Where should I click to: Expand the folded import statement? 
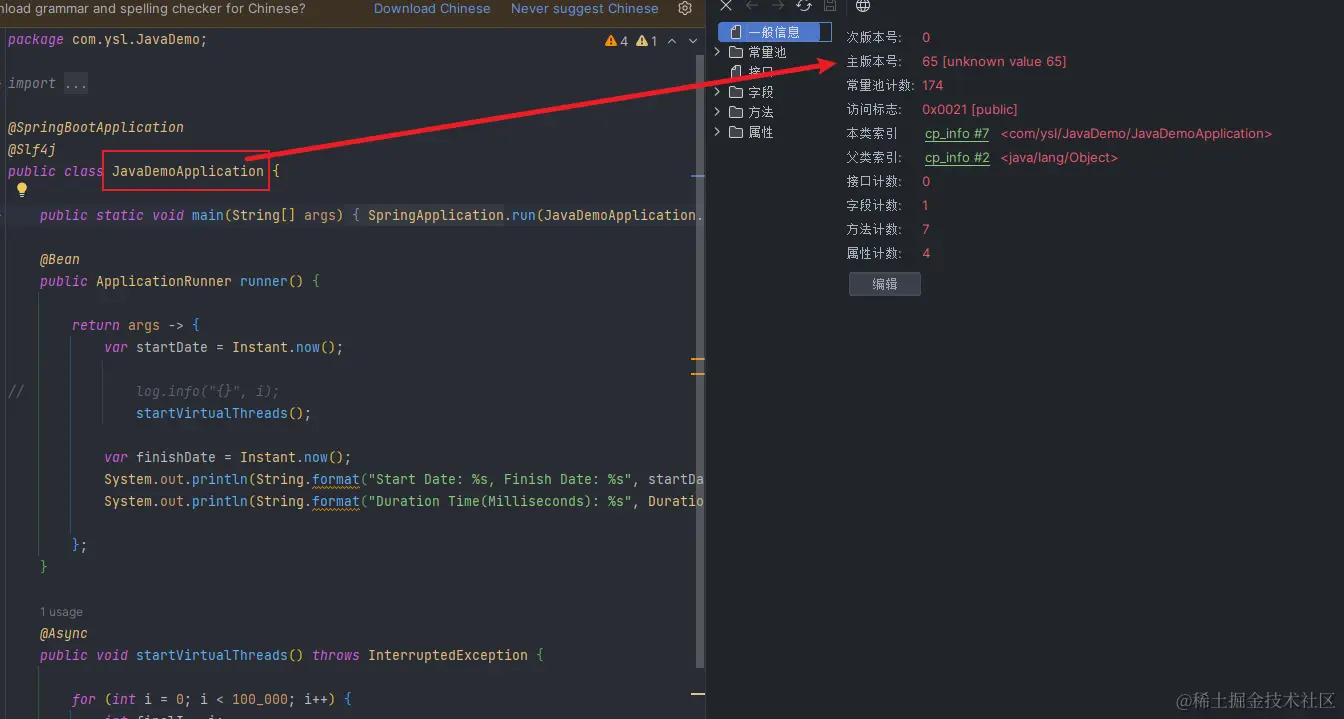[x=76, y=84]
